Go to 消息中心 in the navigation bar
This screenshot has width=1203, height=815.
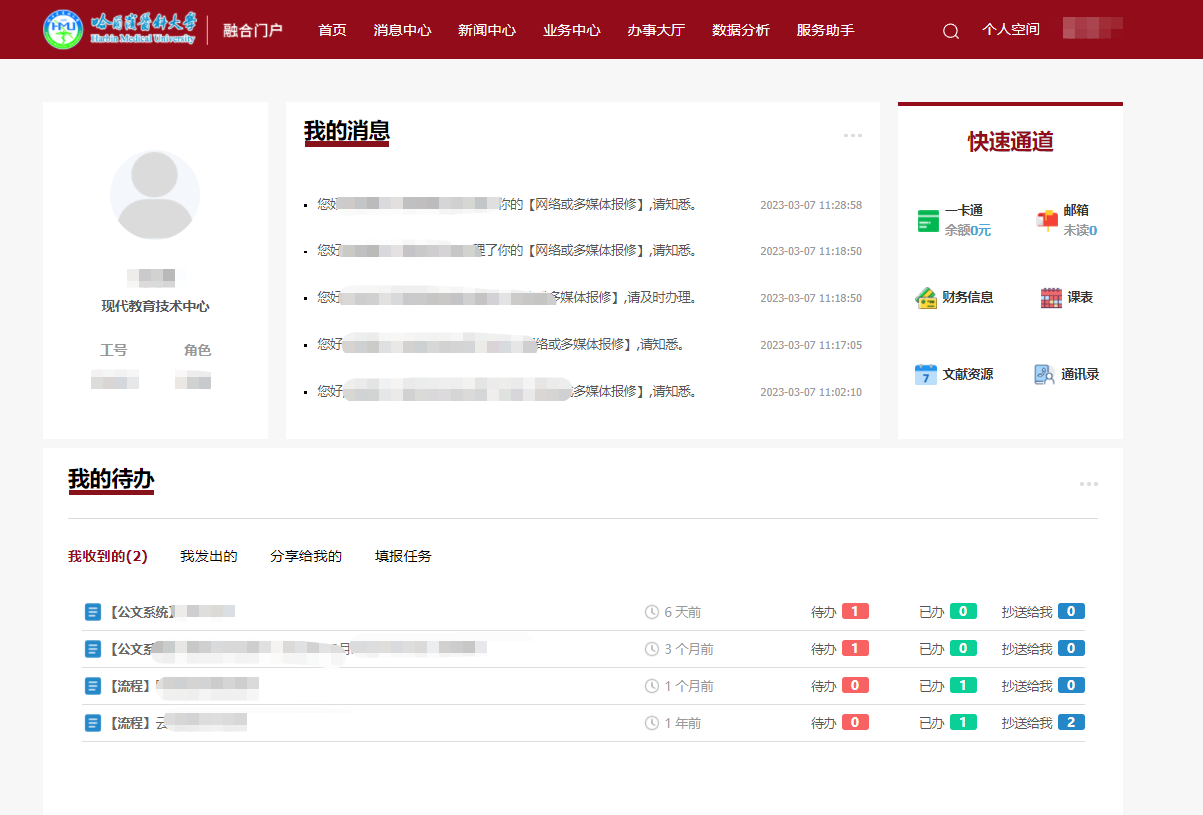[x=402, y=30]
